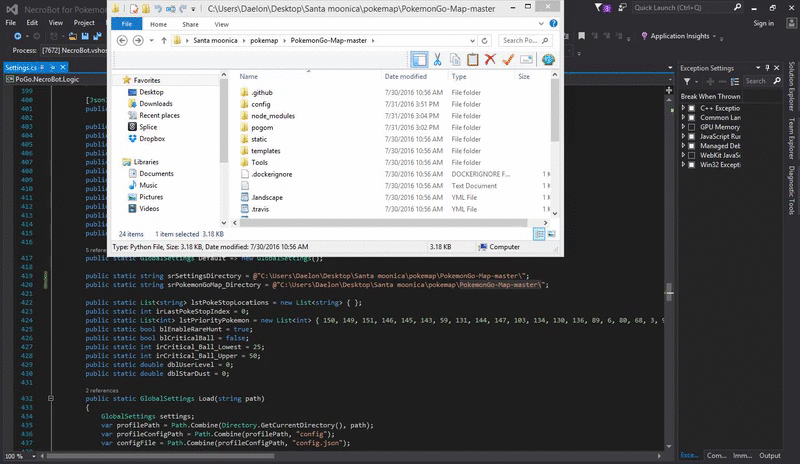Open the Share ribbon tab in Explorer
Screen dimensions: 800x464
190,22
